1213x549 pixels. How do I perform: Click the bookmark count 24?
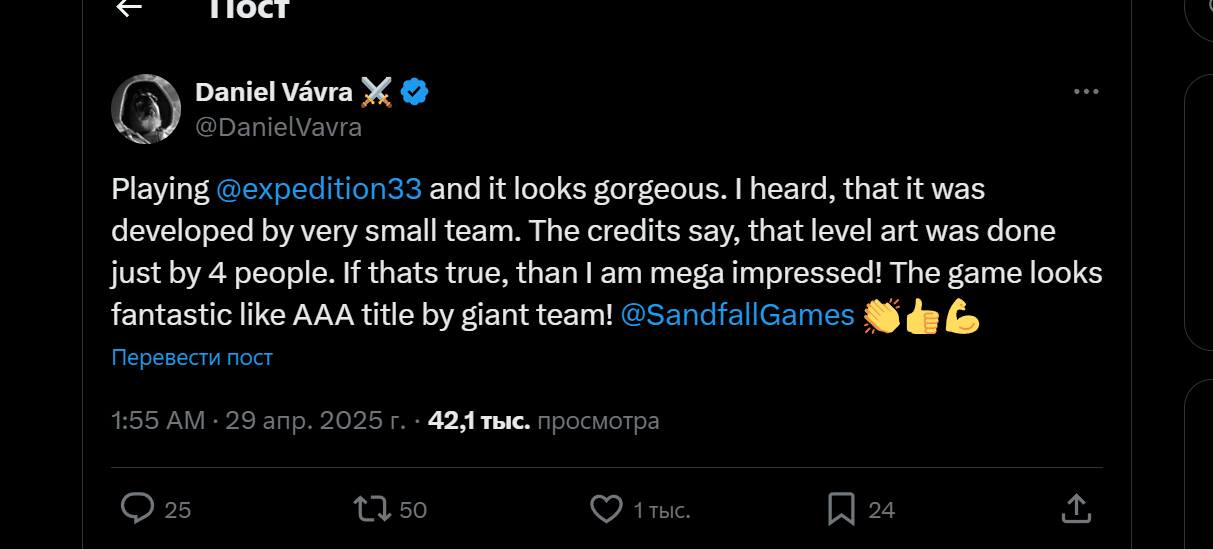point(881,510)
